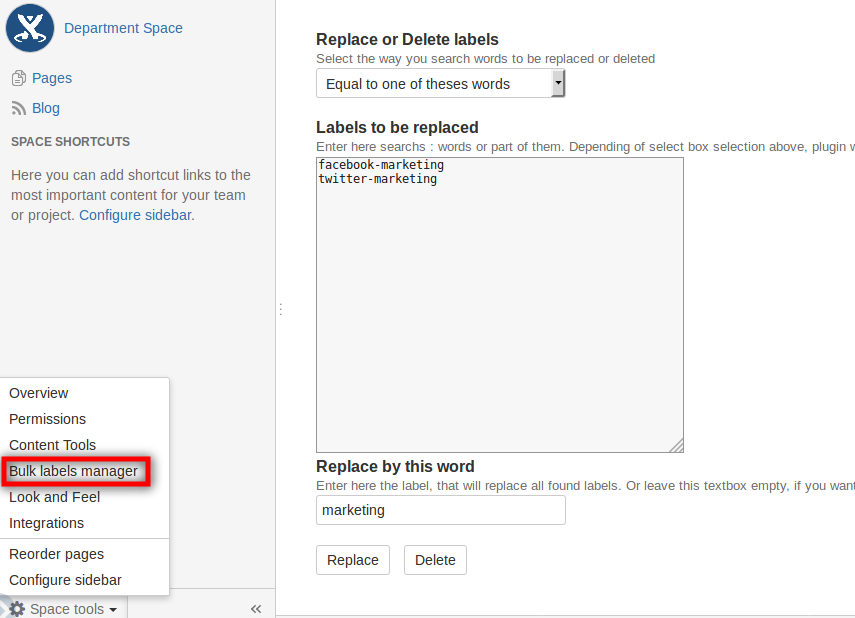Open the search mode dropdown

tap(440, 84)
